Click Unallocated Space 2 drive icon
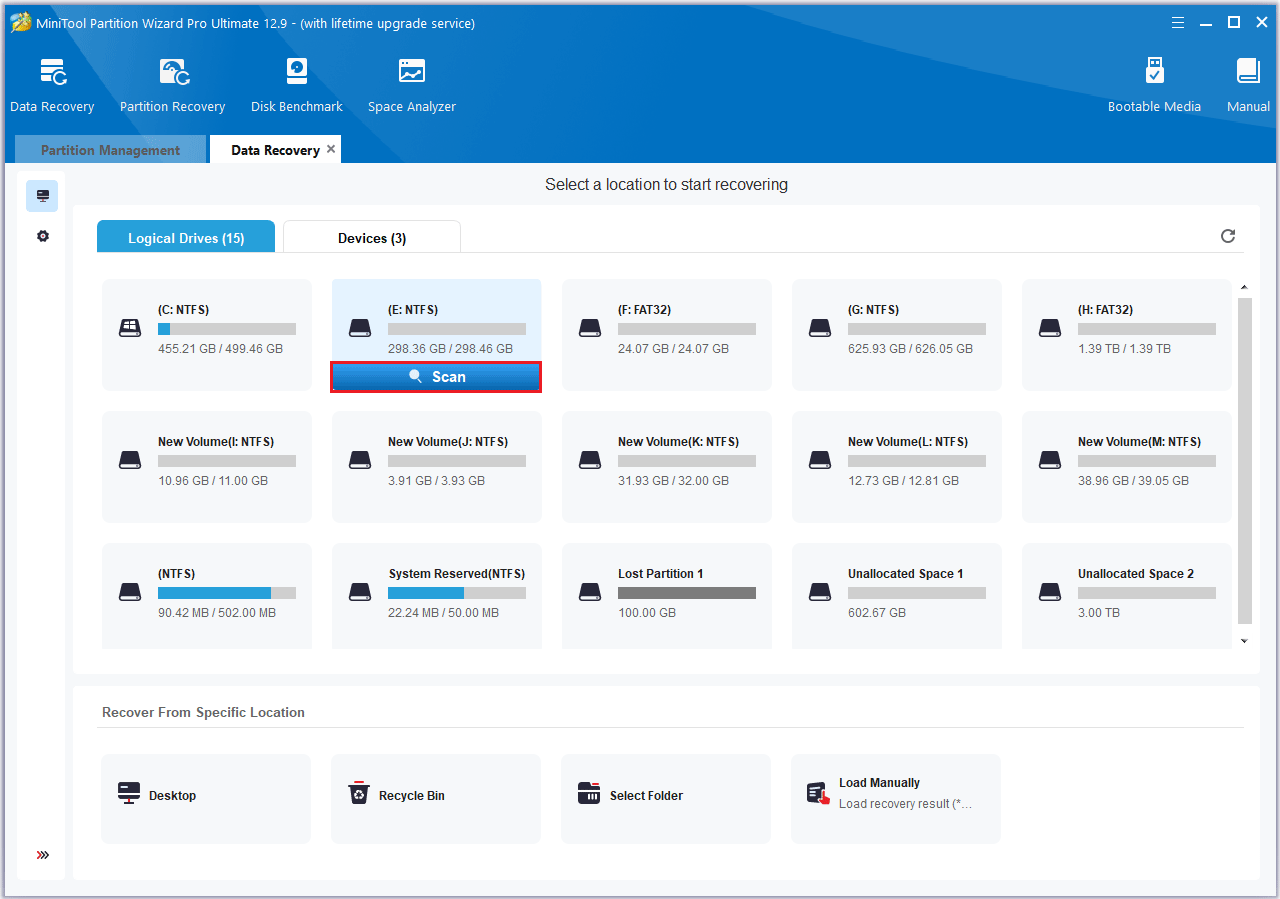Viewport: 1280px width, 899px height. [1050, 592]
